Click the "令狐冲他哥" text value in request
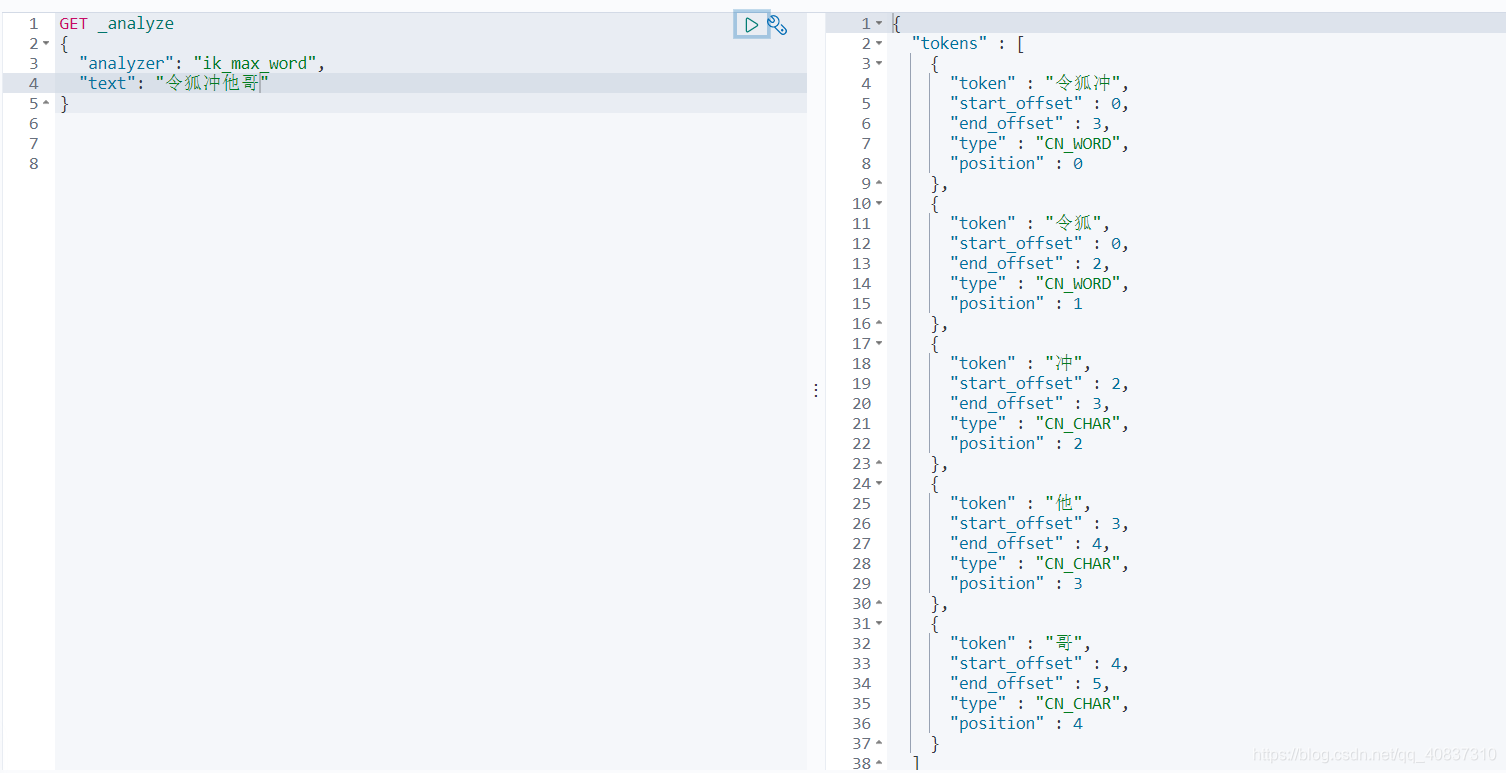 (x=212, y=84)
